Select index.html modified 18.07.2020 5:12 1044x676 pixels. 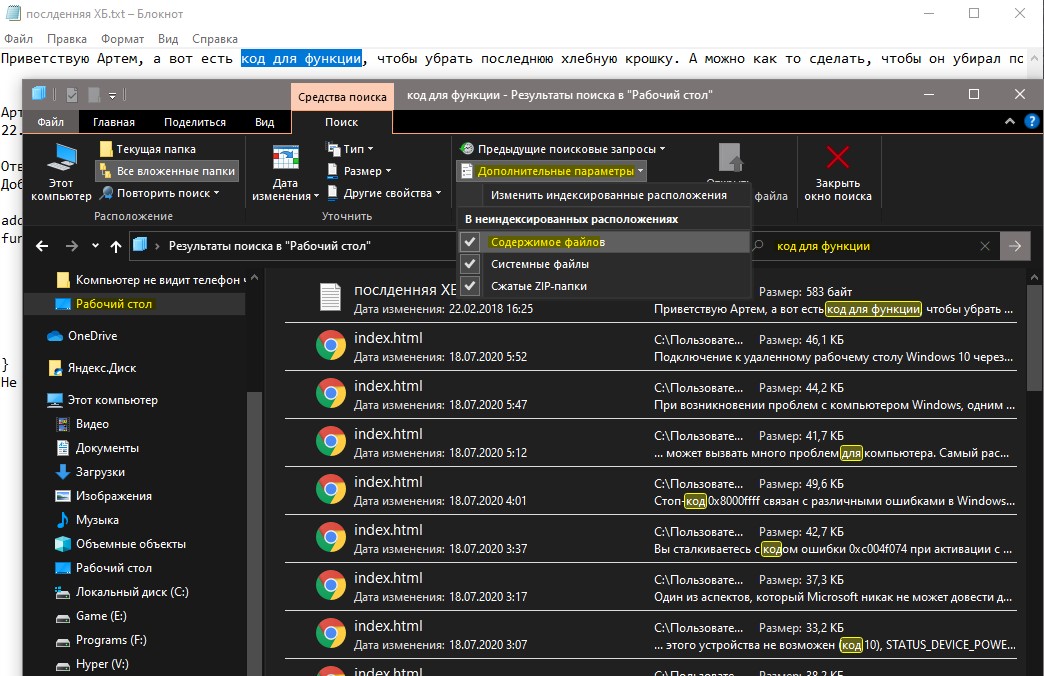click(x=651, y=443)
